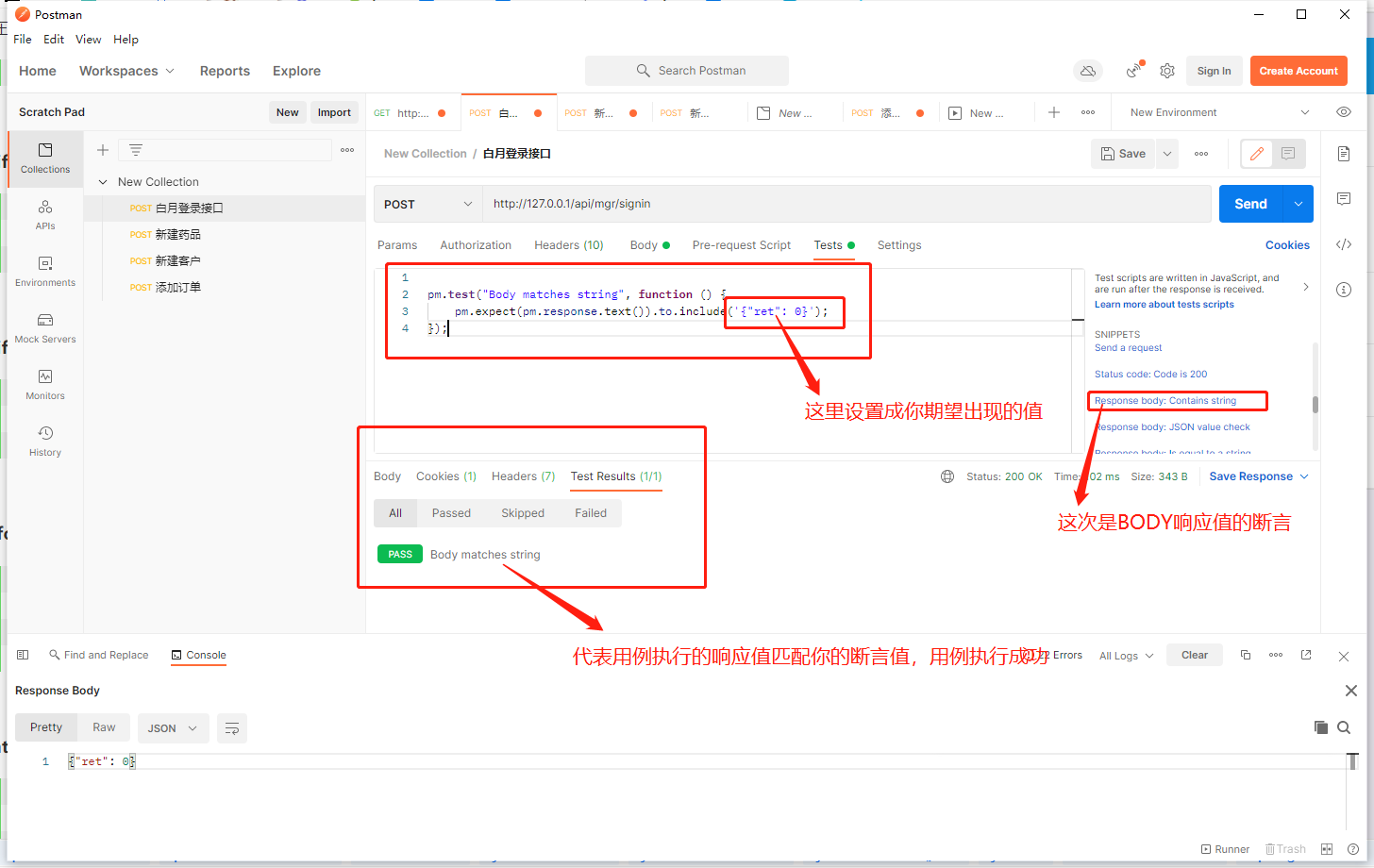Switch to the Params tab
Viewport: 1374px width, 868px height.
tap(397, 245)
